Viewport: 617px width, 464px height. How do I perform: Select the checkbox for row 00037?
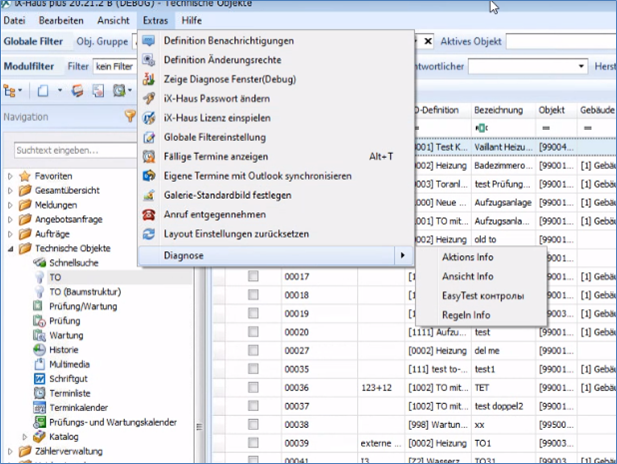coord(253,406)
